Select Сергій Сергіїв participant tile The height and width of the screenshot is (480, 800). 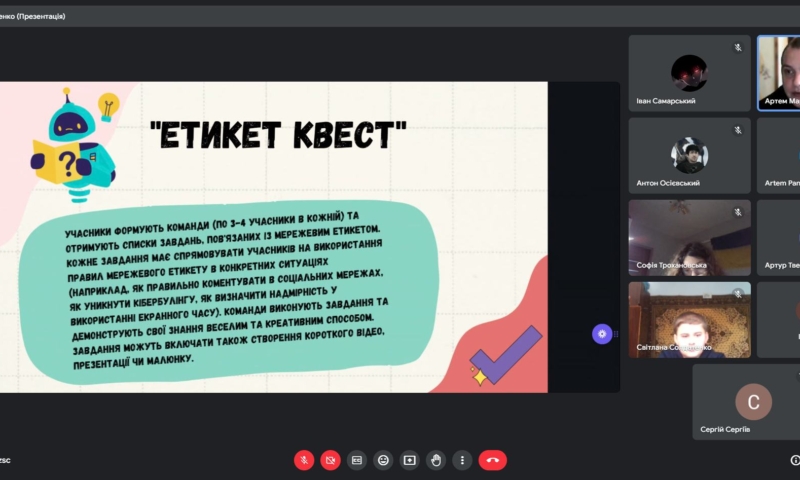click(x=746, y=402)
